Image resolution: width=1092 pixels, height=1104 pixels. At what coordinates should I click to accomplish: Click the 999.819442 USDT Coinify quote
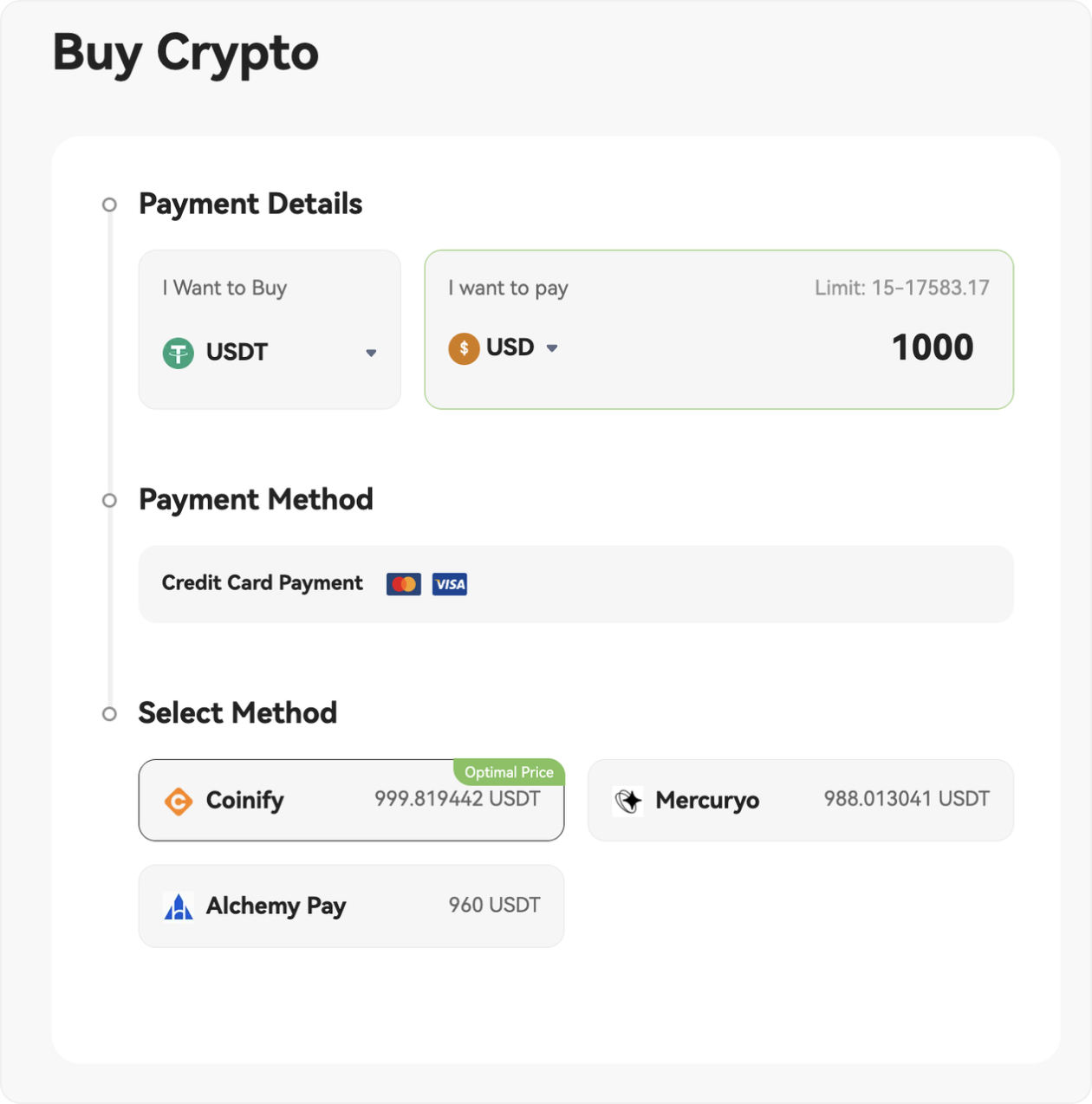[x=457, y=799]
